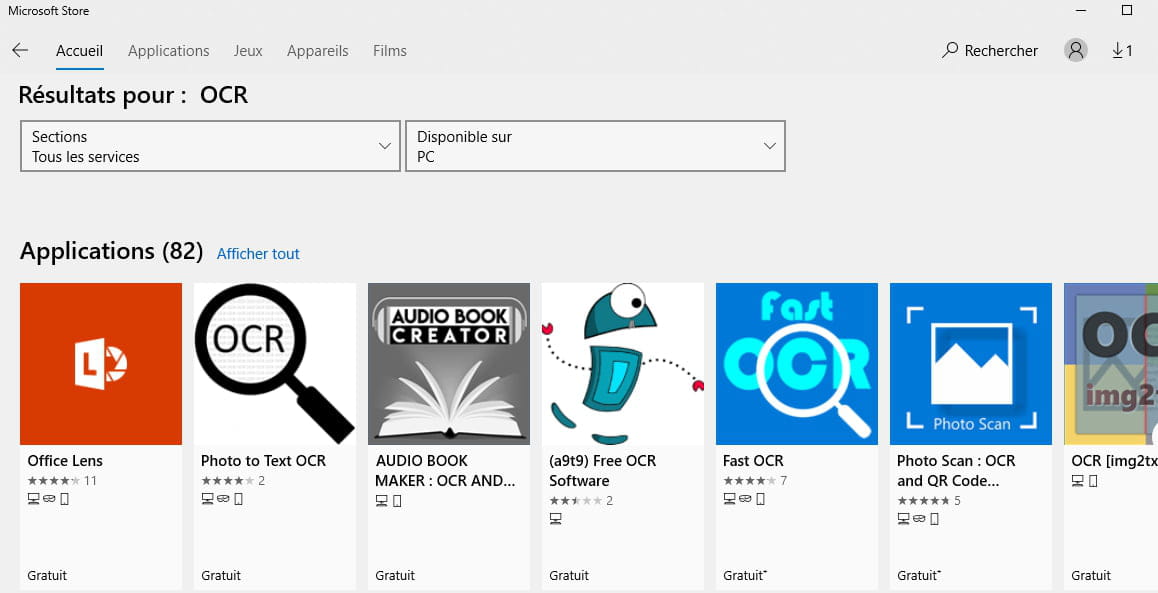Minimize the Microsoft Store window
The image size is (1158, 593).
(1081, 10)
